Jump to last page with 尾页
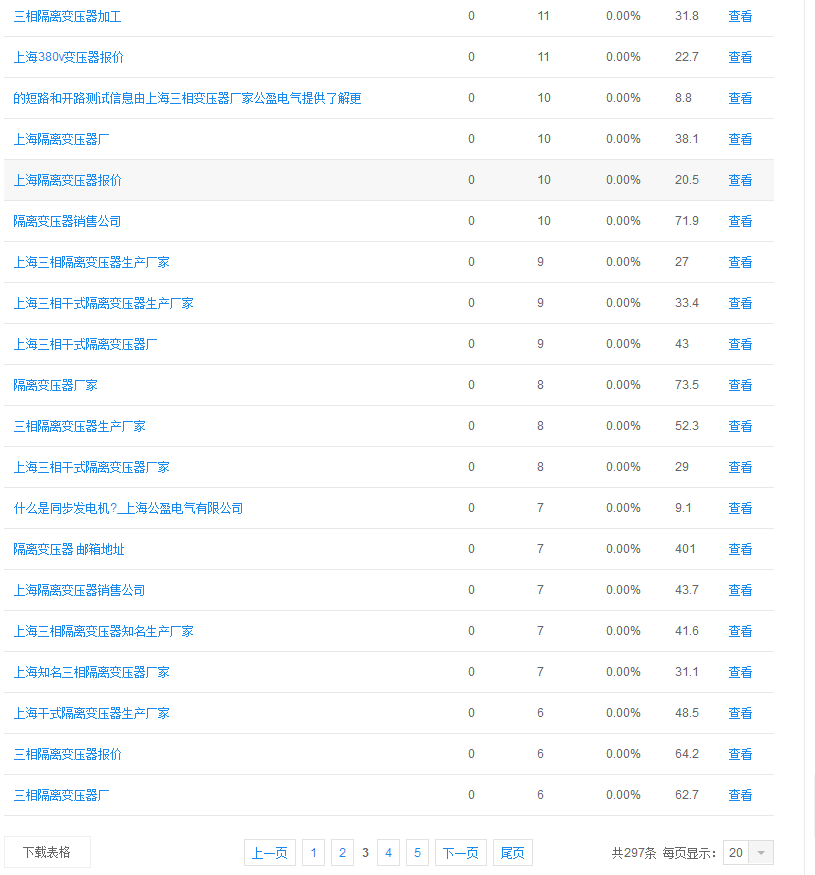 (512, 853)
